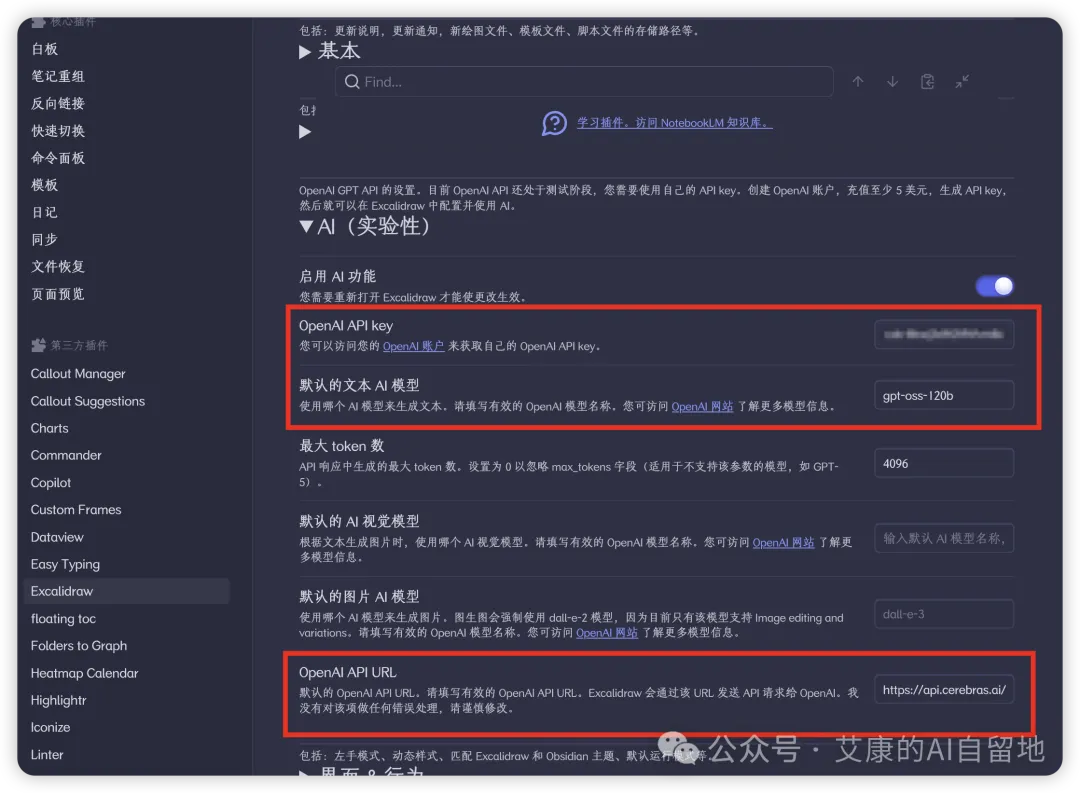This screenshot has width=1080, height=793.
Task: Click the question-bubble help icon
Action: click(554, 123)
